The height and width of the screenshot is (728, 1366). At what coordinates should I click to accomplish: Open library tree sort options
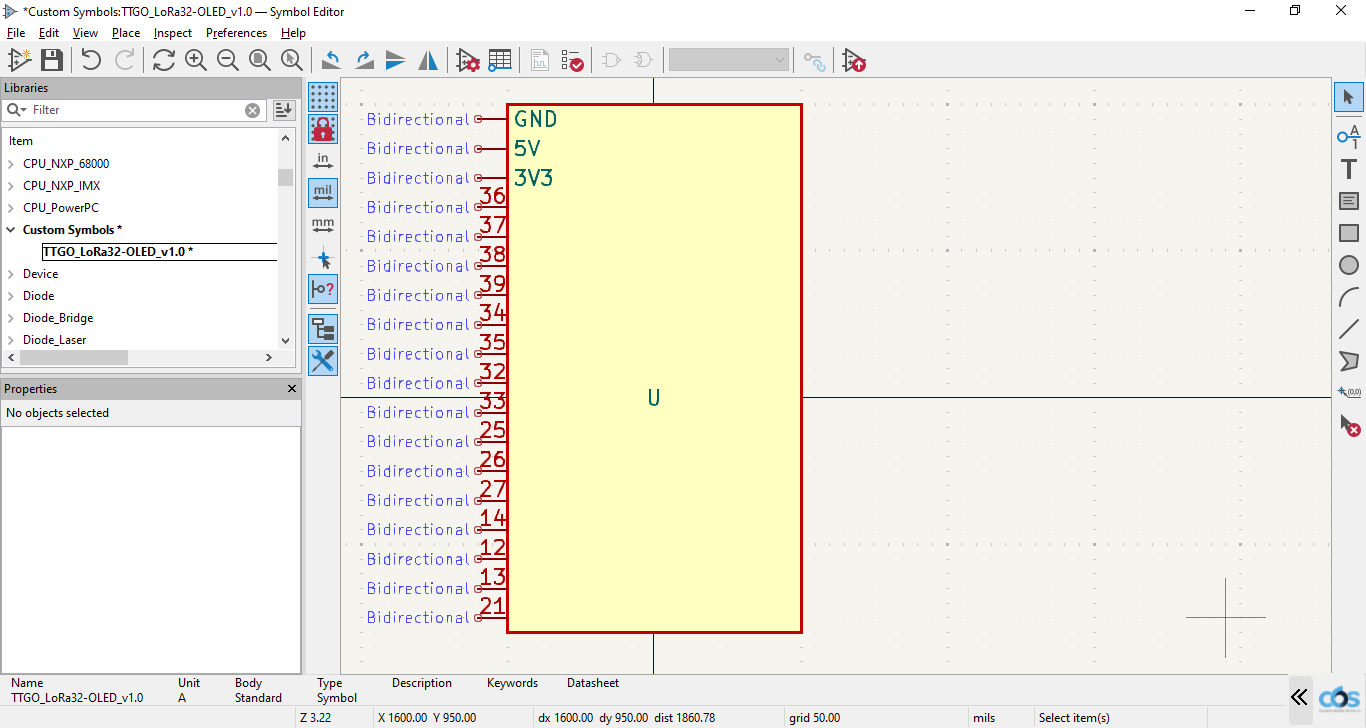[x=284, y=110]
